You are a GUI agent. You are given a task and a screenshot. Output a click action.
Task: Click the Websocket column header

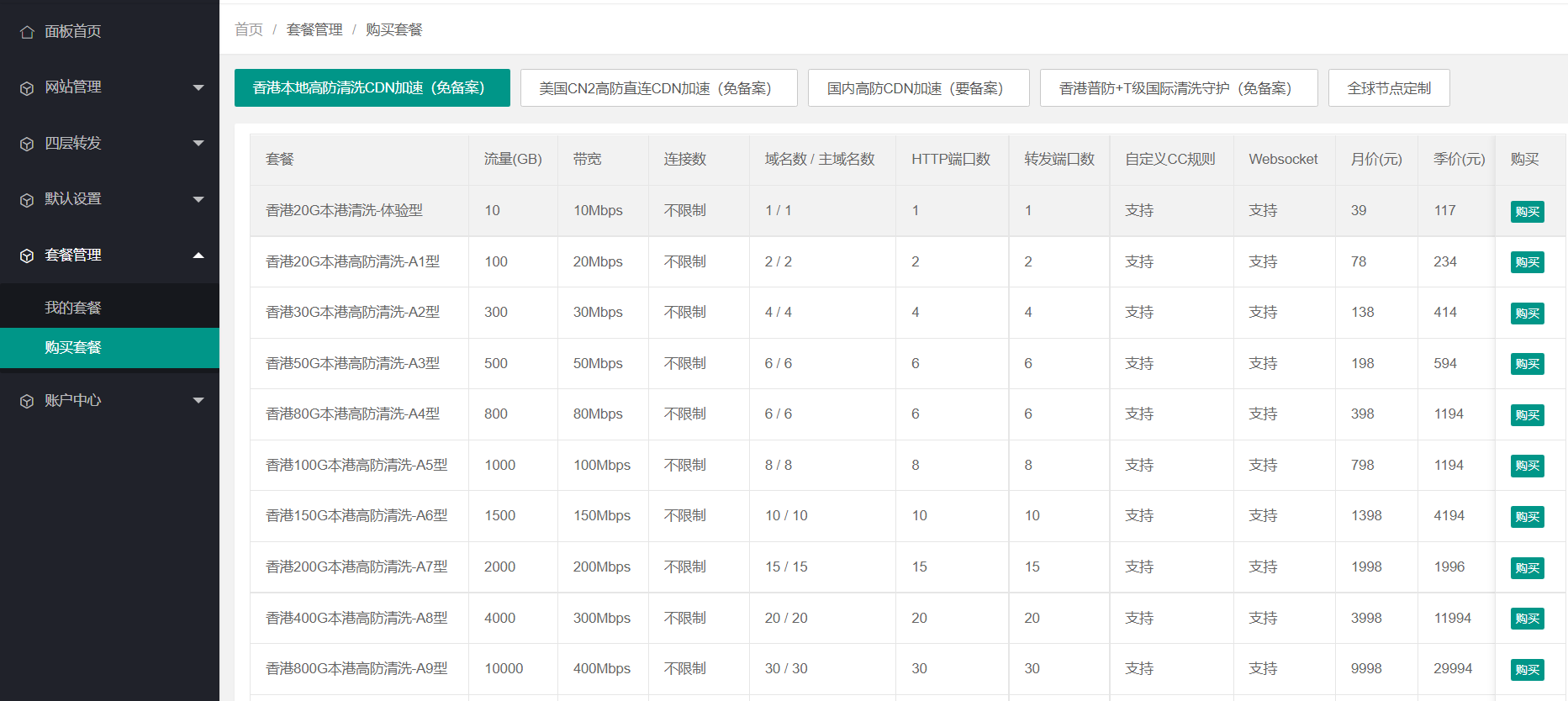pyautogui.click(x=1283, y=159)
